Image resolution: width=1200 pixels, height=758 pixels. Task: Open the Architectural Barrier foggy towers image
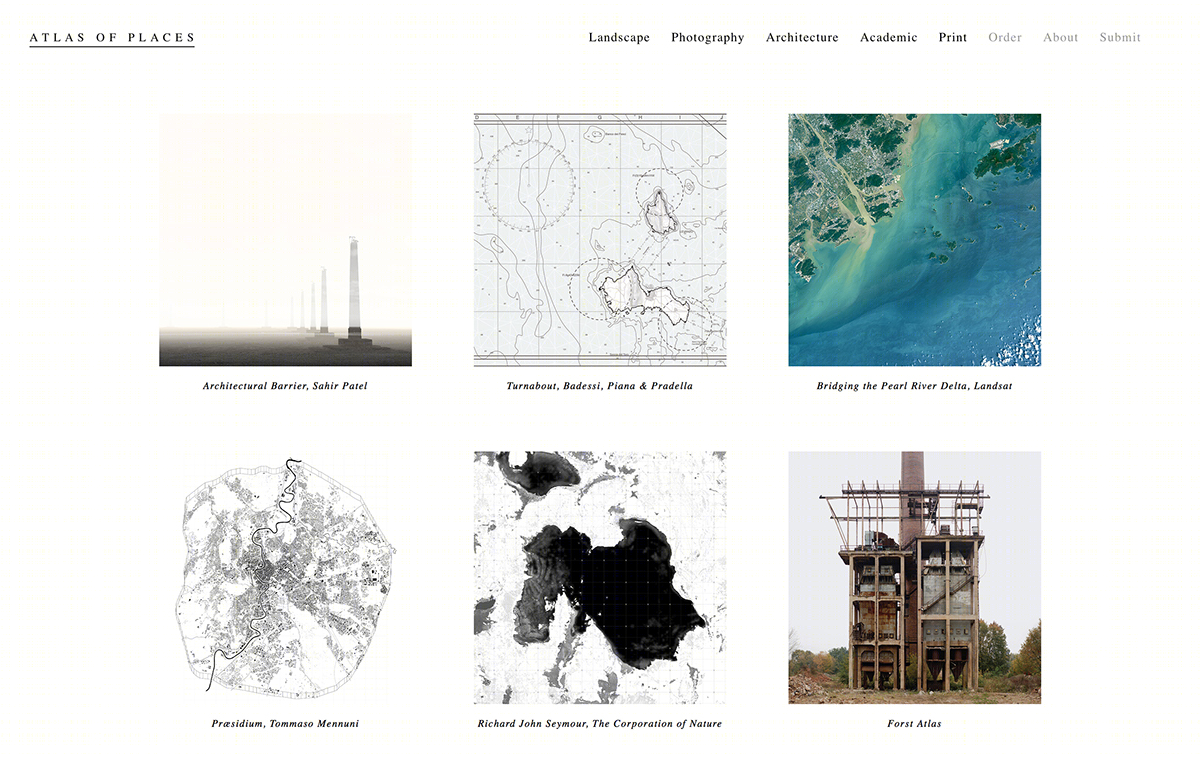point(285,240)
